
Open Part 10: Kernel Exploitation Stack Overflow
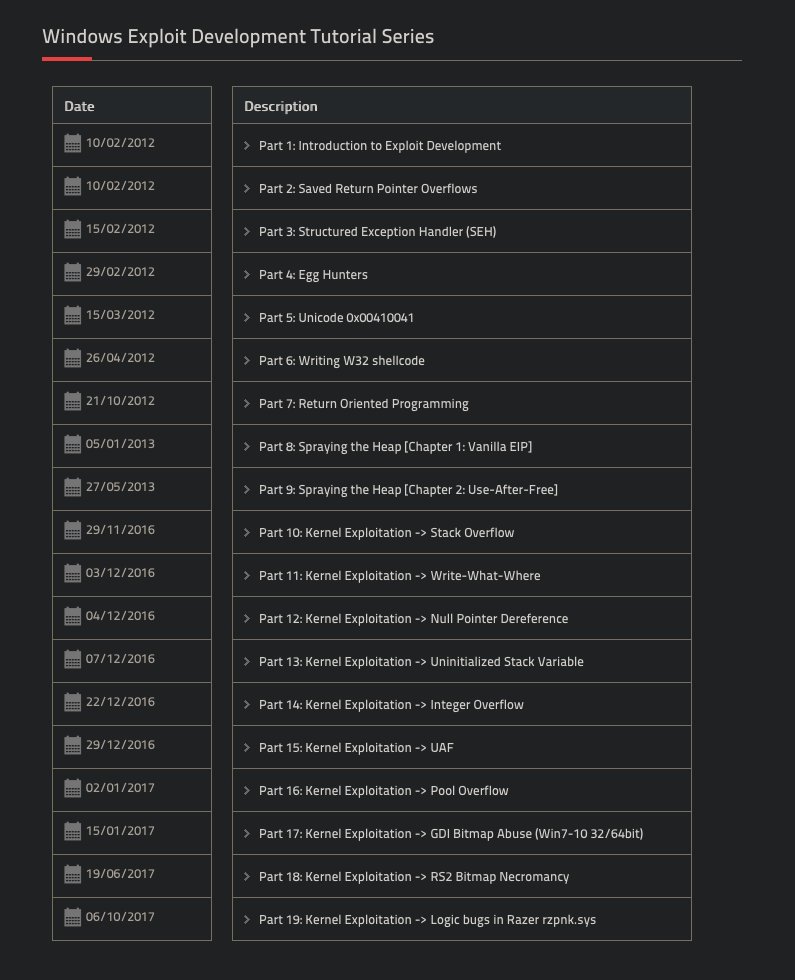pos(386,532)
